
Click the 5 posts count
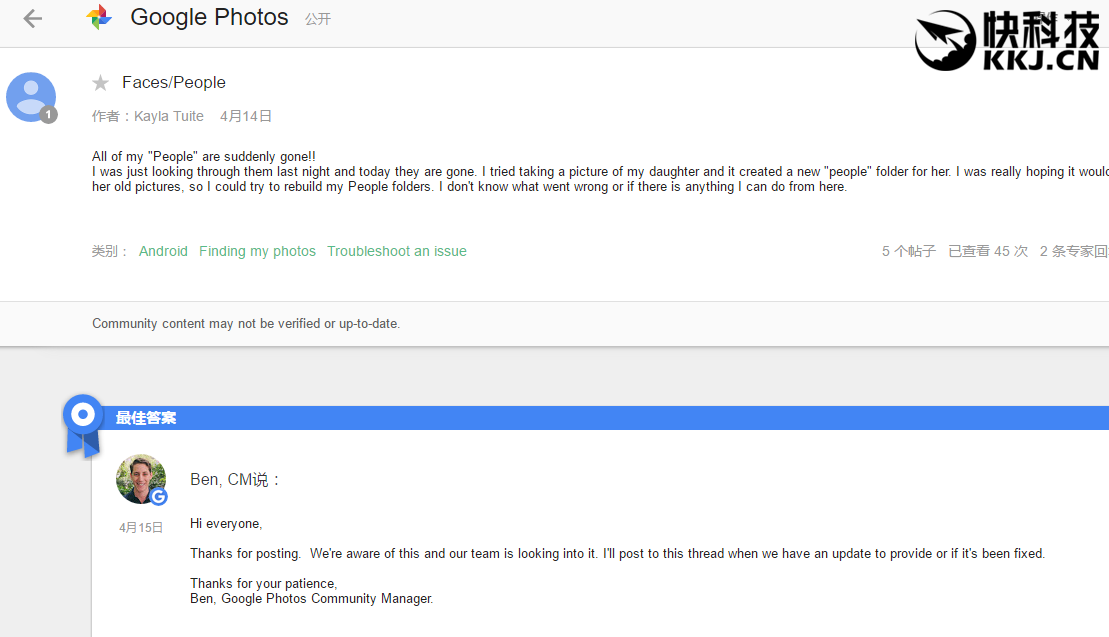[x=908, y=251]
